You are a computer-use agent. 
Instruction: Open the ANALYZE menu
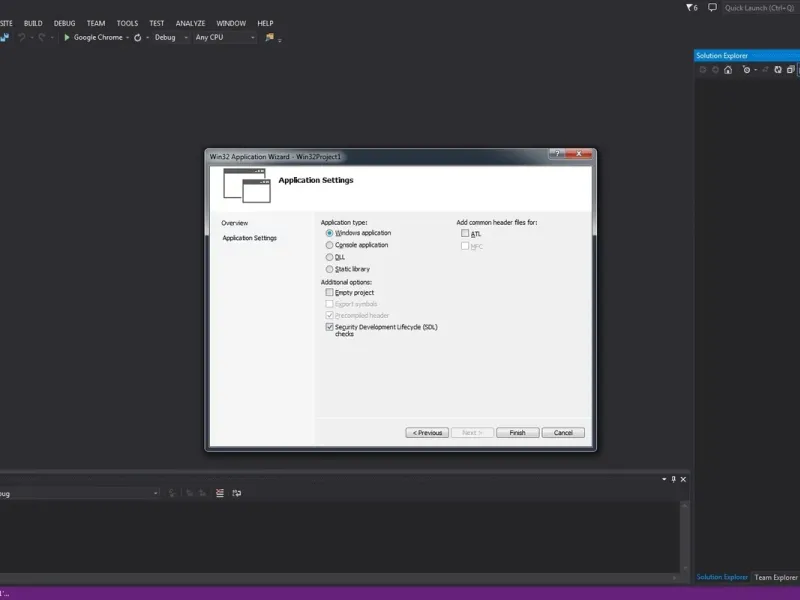point(190,23)
